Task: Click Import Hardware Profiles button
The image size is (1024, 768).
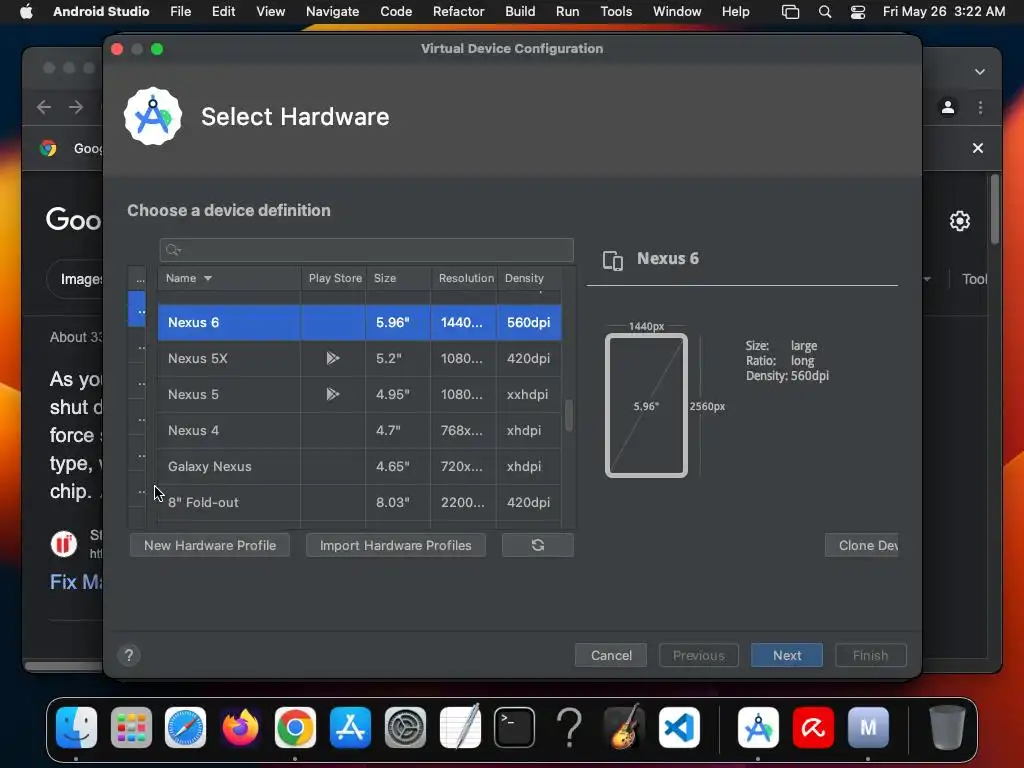Action: (x=395, y=545)
